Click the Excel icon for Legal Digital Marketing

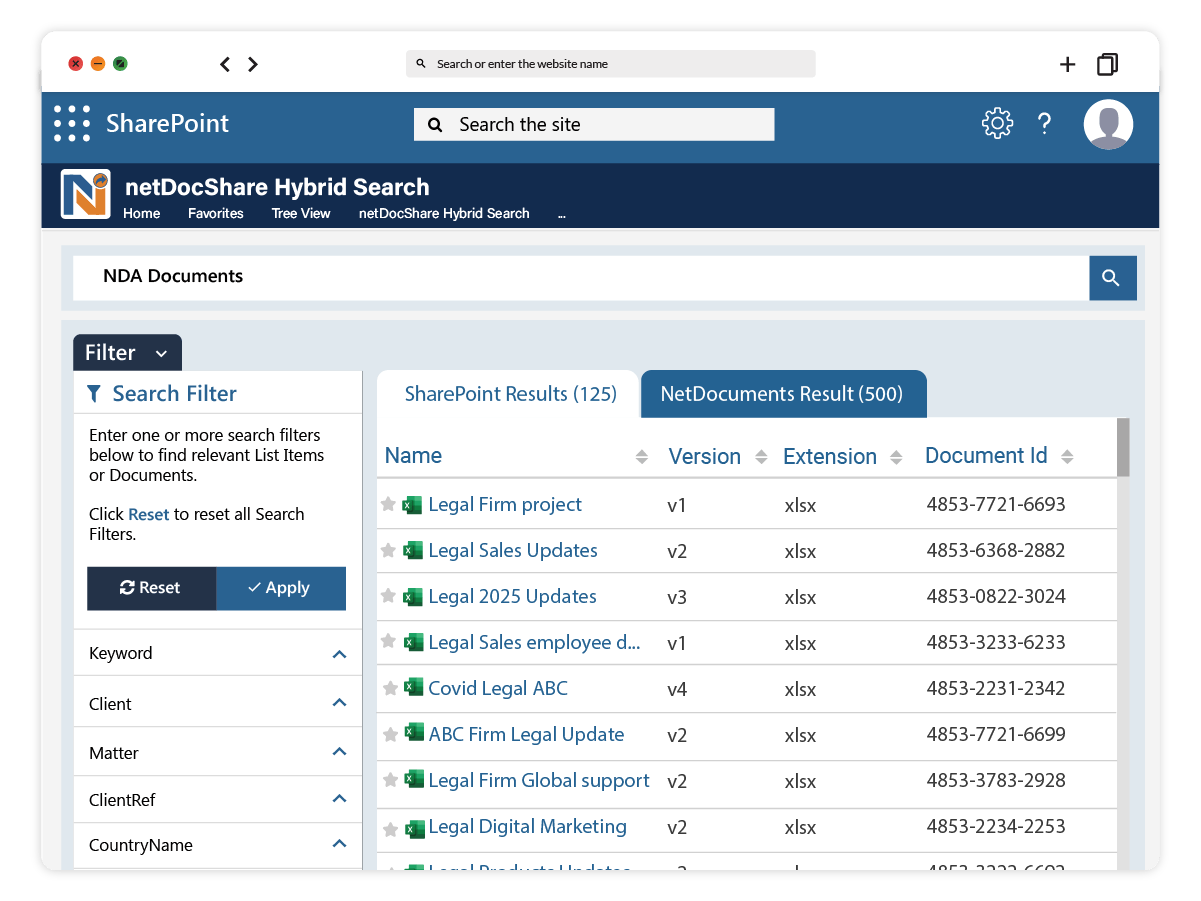413,827
